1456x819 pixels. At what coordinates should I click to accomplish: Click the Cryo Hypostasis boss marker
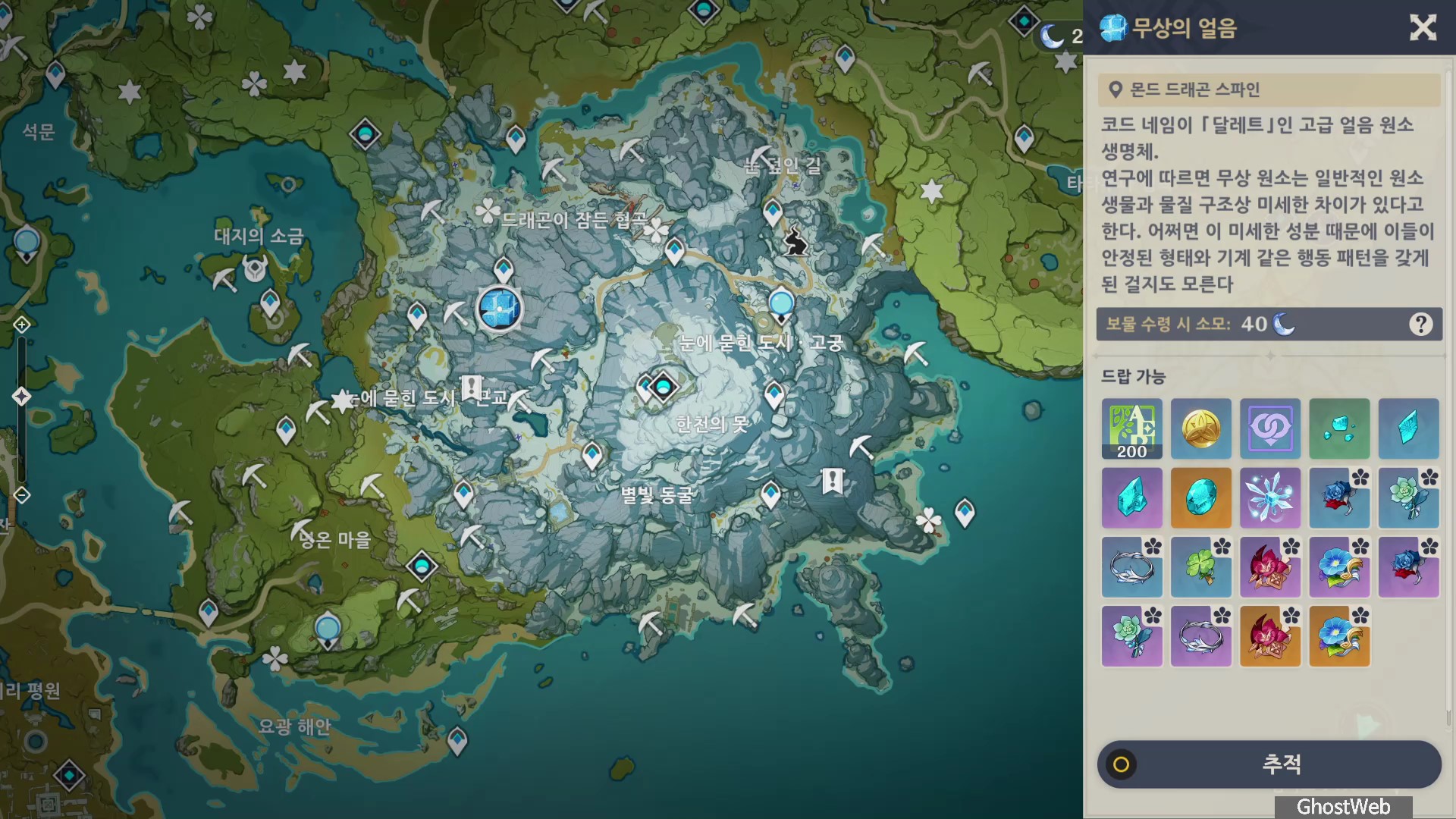(500, 309)
